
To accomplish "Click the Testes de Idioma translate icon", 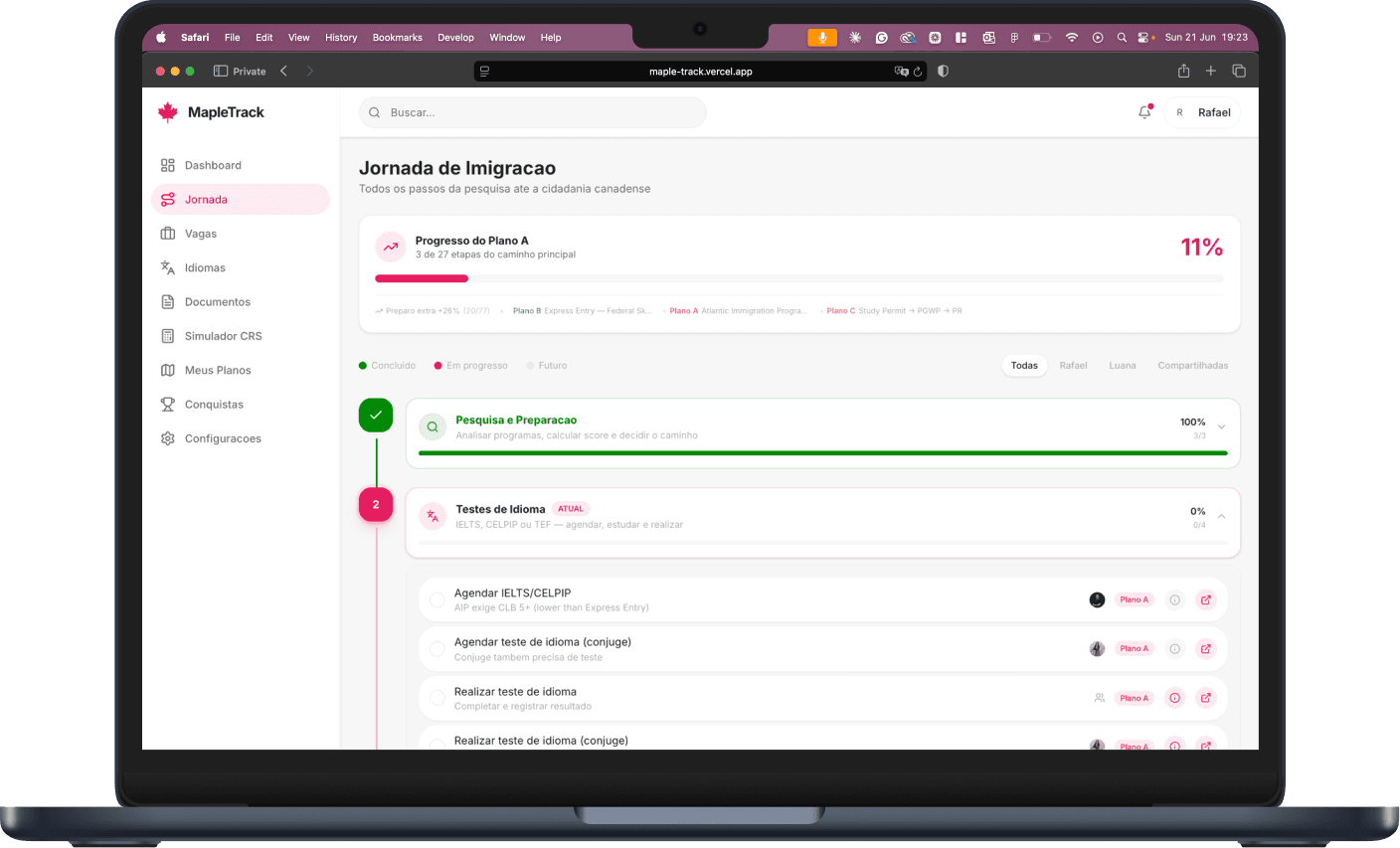I will pos(433,516).
